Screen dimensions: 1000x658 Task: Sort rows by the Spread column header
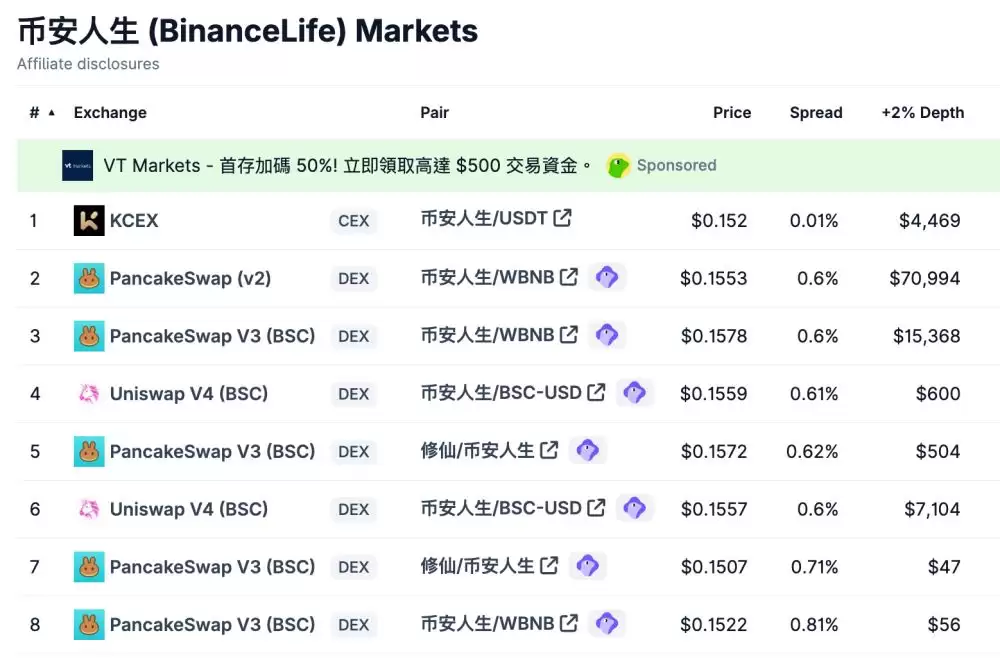pos(815,113)
